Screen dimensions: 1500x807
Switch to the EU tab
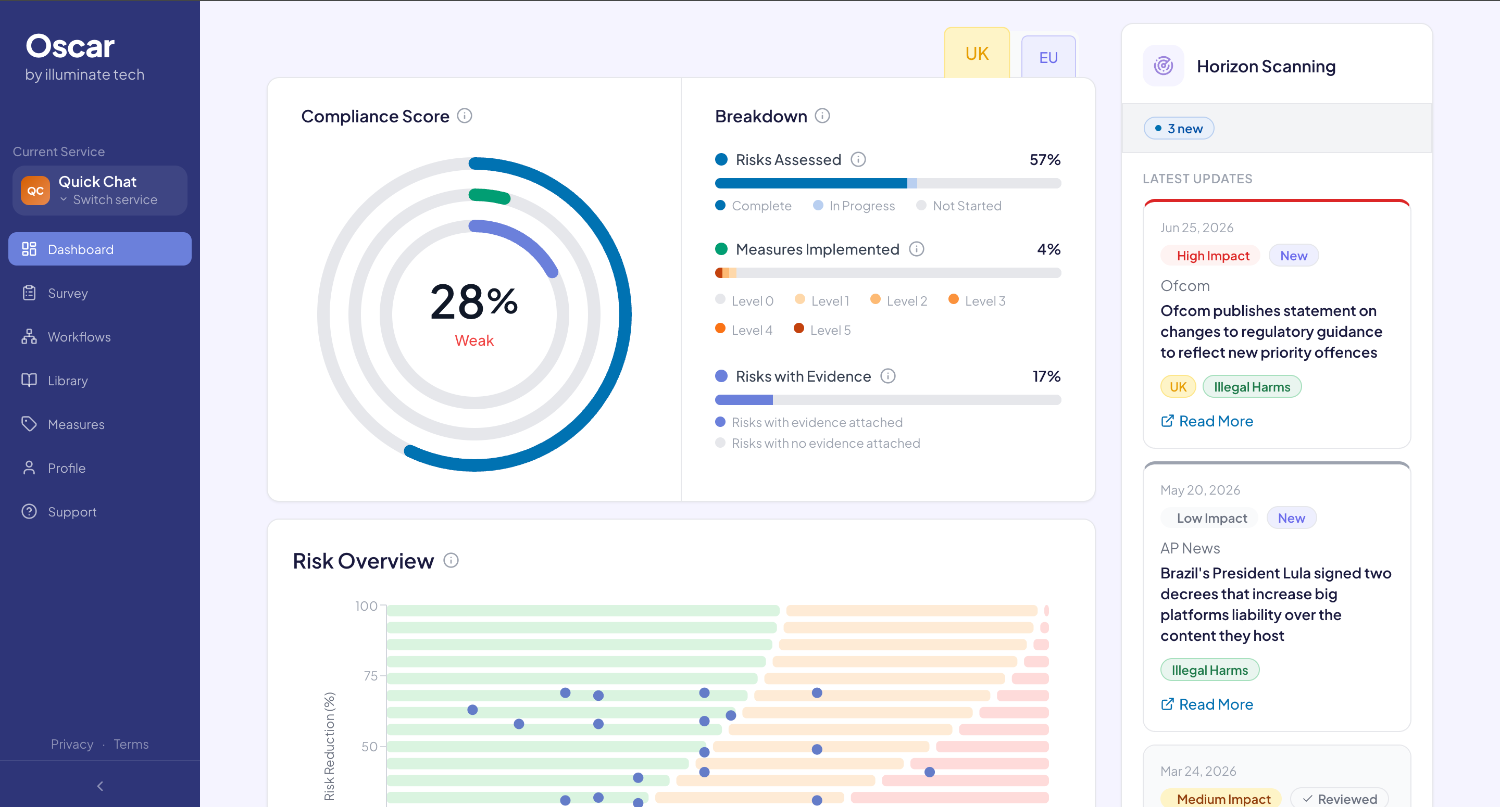pyautogui.click(x=1048, y=57)
